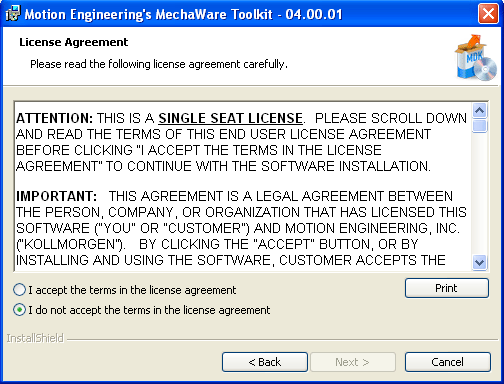
Task: Click the underlined SINGLE SEAT LICENSE text
Action: coord(230,118)
